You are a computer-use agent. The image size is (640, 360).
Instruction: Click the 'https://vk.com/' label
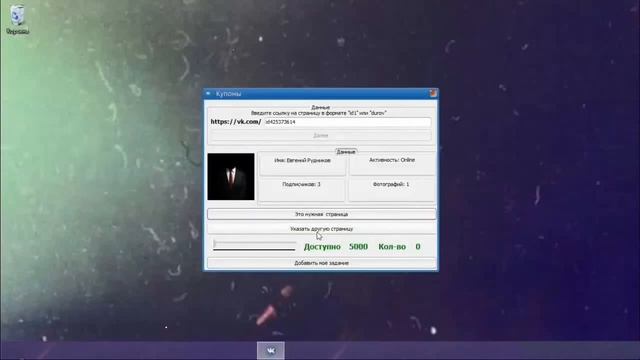tap(236, 122)
